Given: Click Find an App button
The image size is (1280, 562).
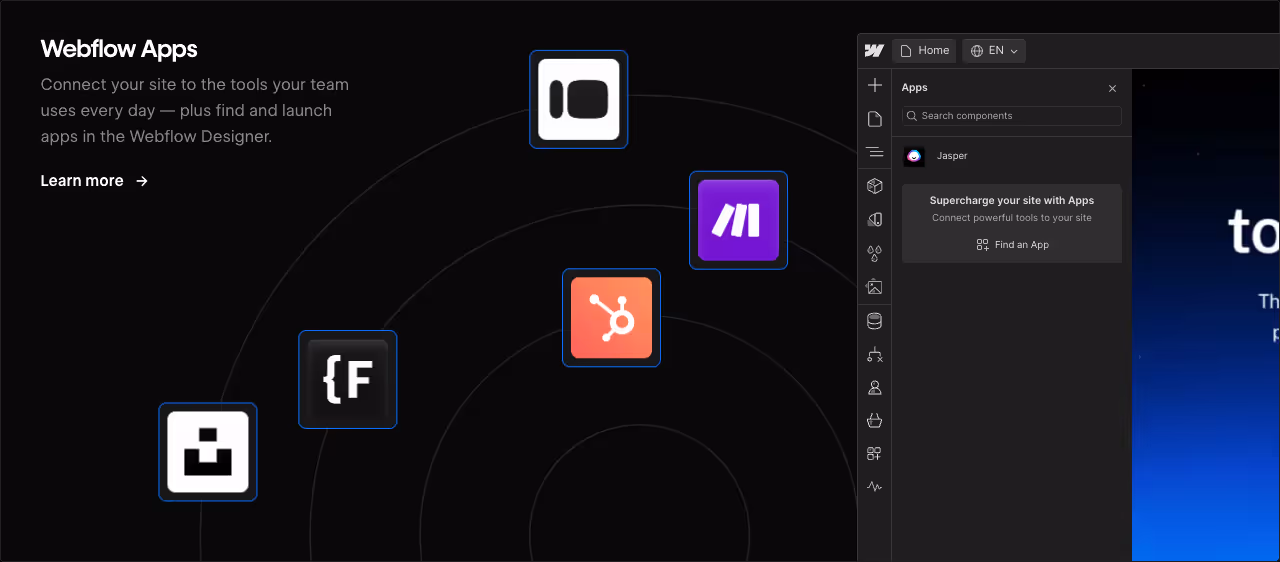Looking at the screenshot, I should (x=1012, y=245).
